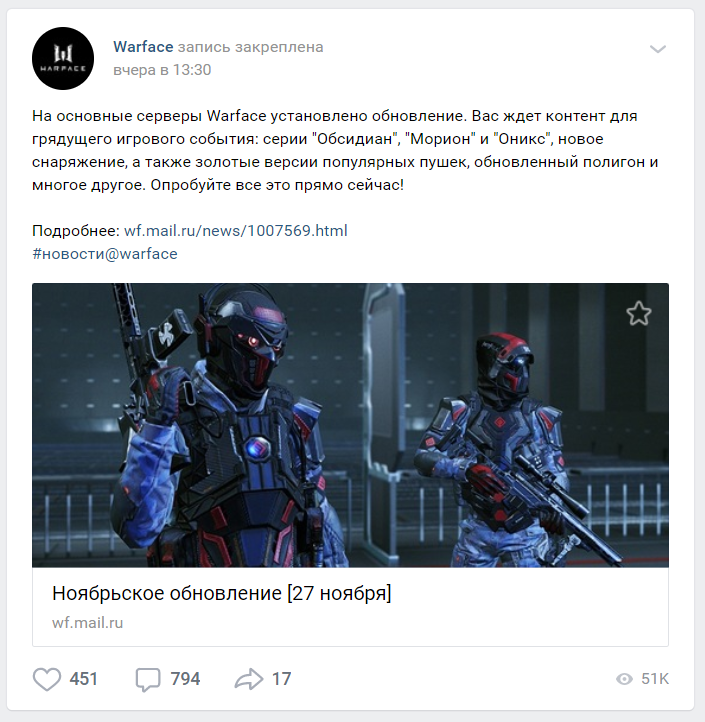The image size is (705, 722).
Task: Open the wf.mail.ru/news/1007569.html link
Action: [x=236, y=230]
